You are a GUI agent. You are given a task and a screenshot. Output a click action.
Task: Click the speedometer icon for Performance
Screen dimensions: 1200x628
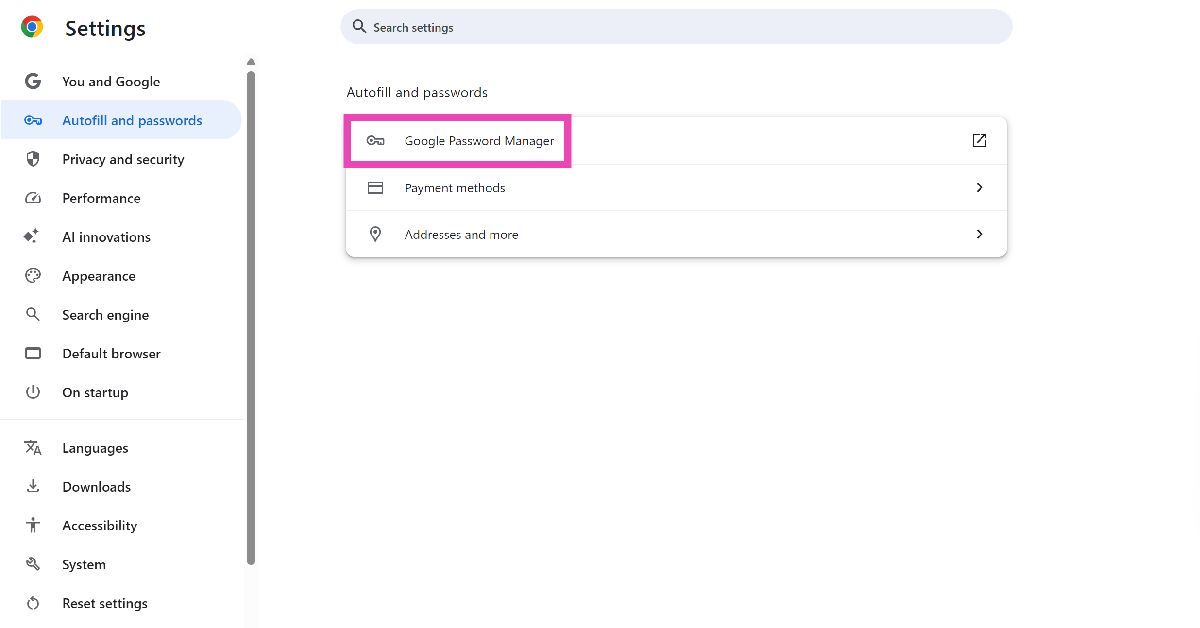[x=33, y=198]
